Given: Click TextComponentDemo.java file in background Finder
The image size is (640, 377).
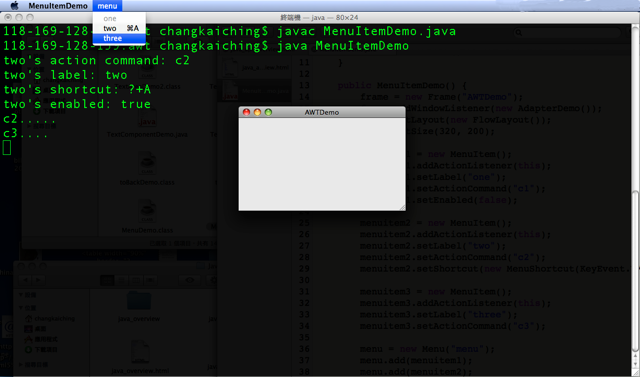Looking at the screenshot, I should (x=147, y=122).
